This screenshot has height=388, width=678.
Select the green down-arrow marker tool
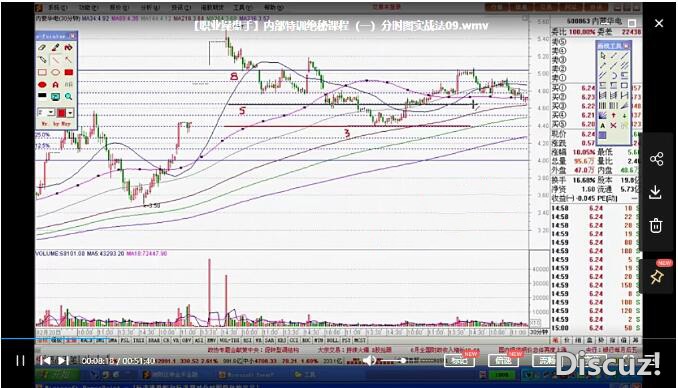tap(625, 115)
